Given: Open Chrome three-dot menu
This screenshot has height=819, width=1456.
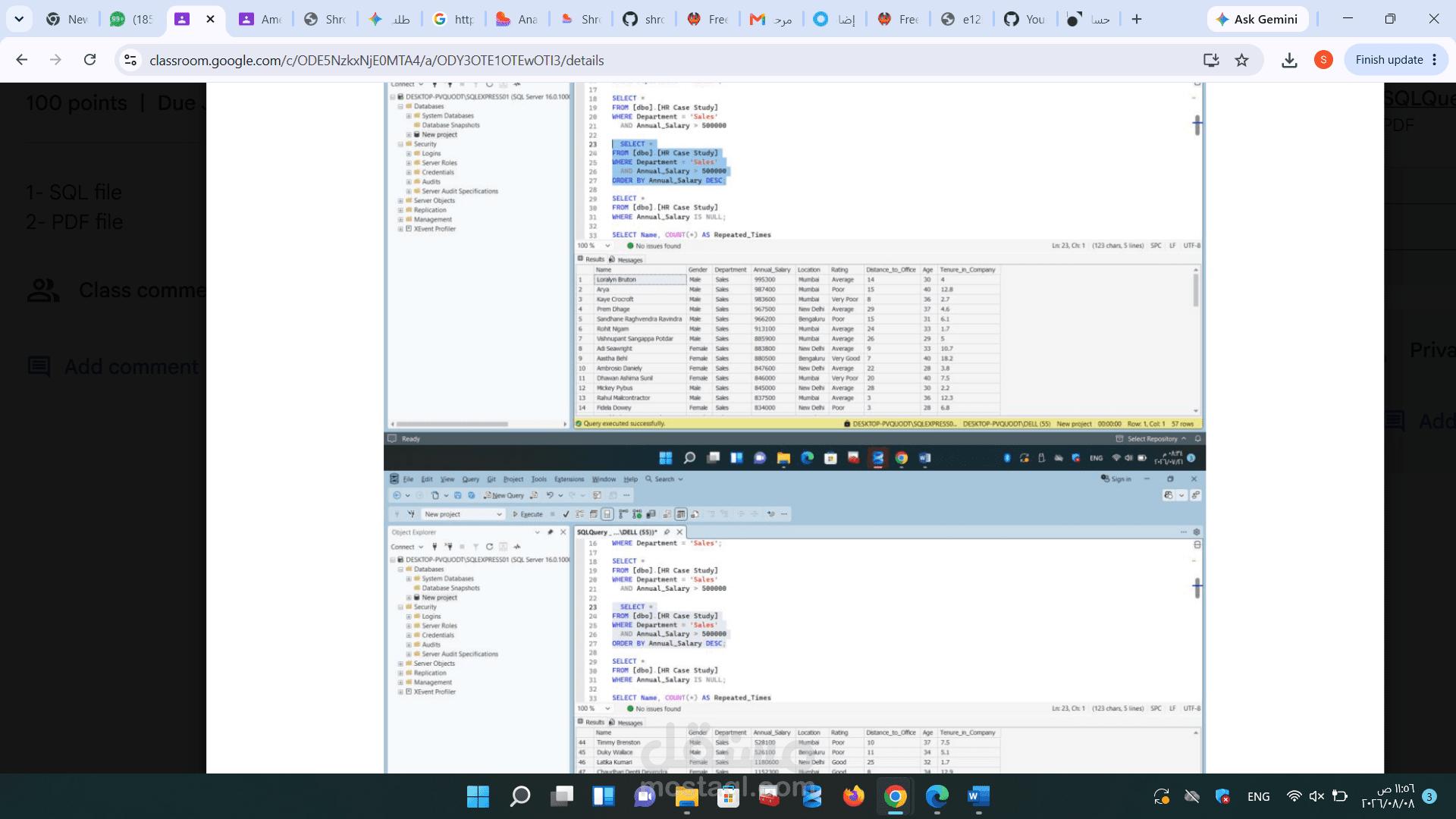Looking at the screenshot, I should (x=1434, y=60).
